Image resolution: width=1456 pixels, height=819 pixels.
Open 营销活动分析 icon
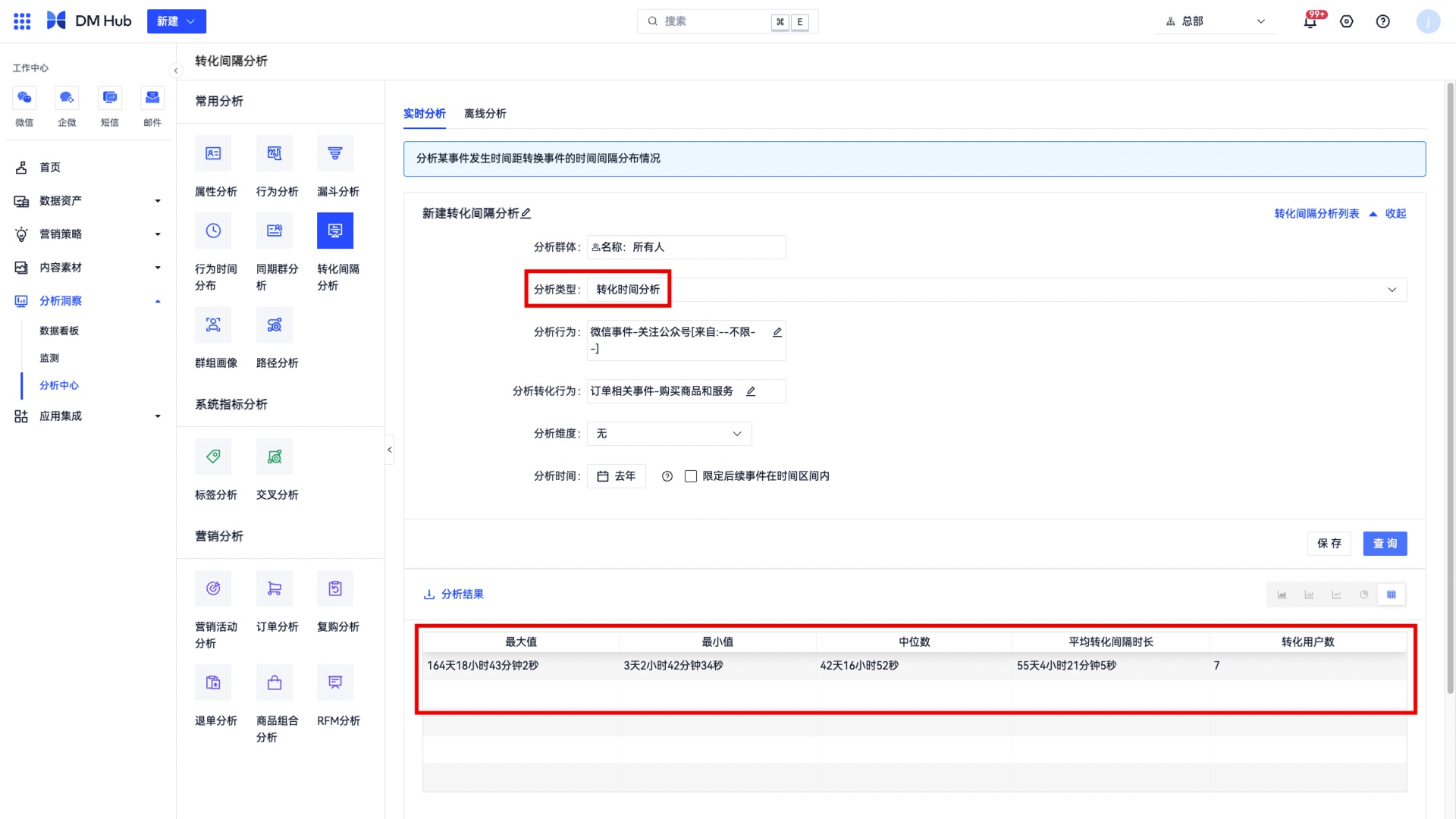[213, 588]
